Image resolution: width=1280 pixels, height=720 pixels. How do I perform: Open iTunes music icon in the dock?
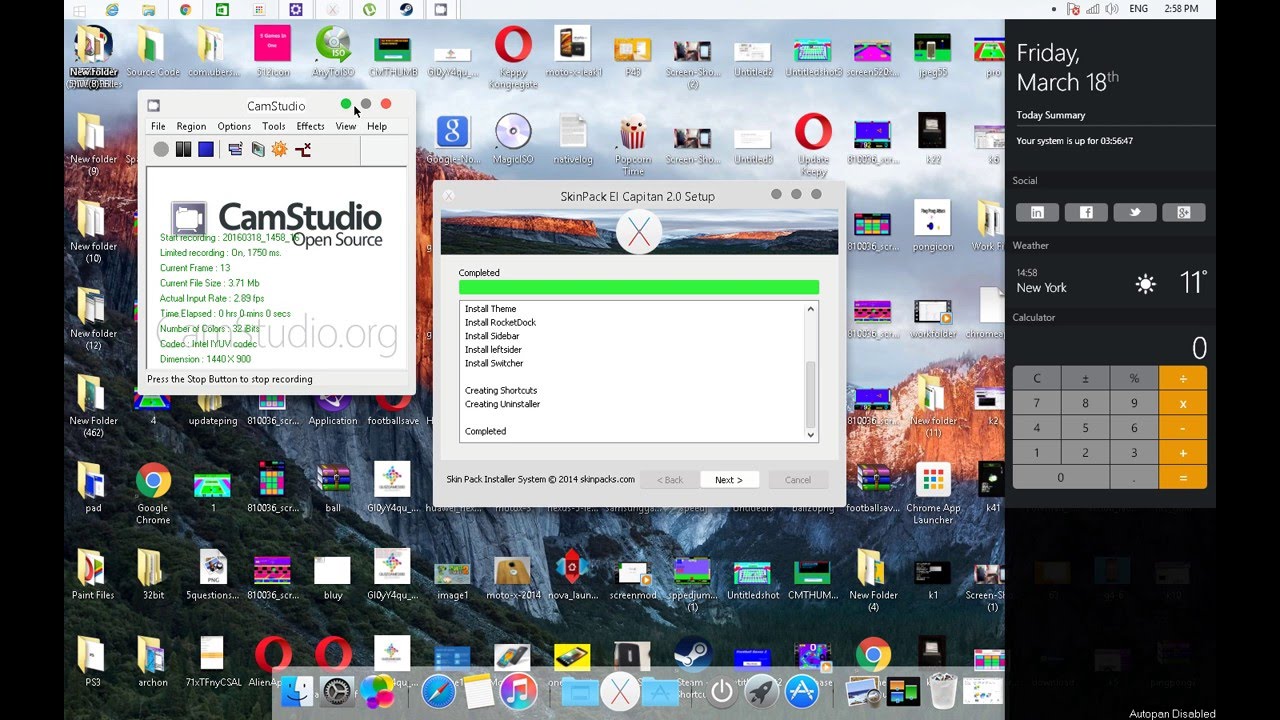(519, 691)
